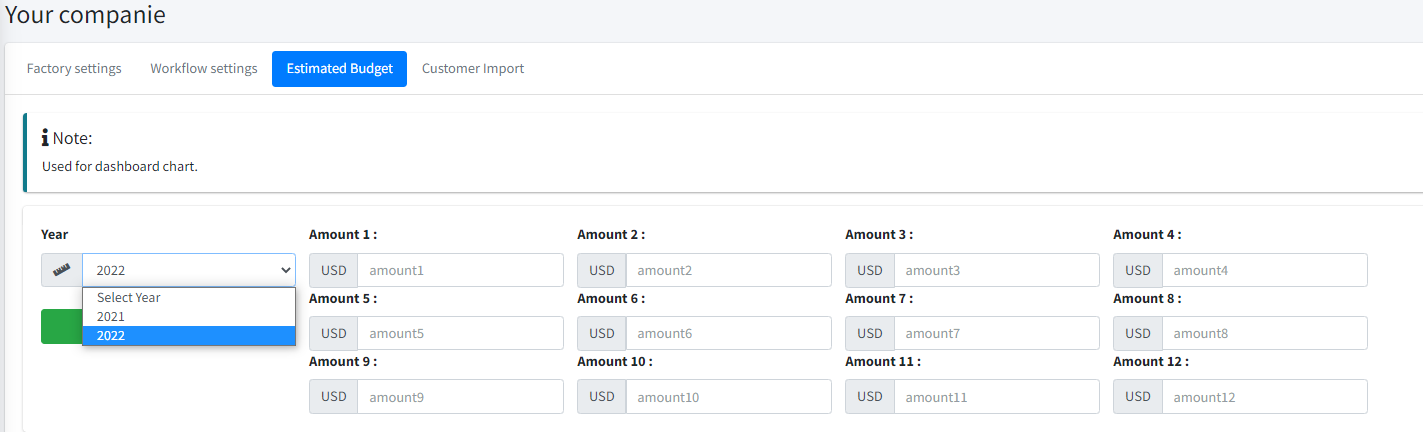
Task: Select the Estimated Budget tab
Action: tap(339, 69)
